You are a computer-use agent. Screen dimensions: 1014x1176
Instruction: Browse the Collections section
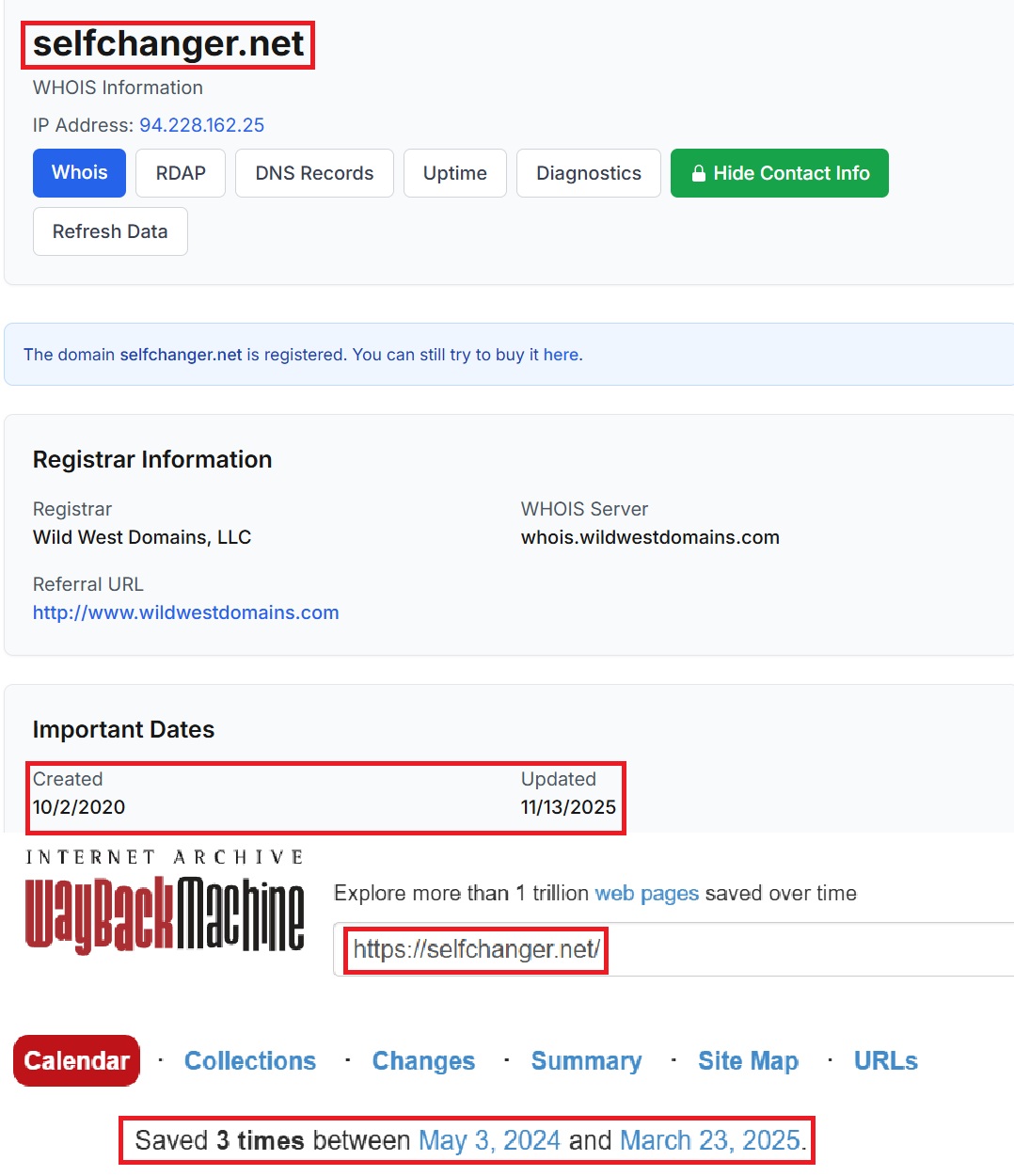coord(250,1060)
